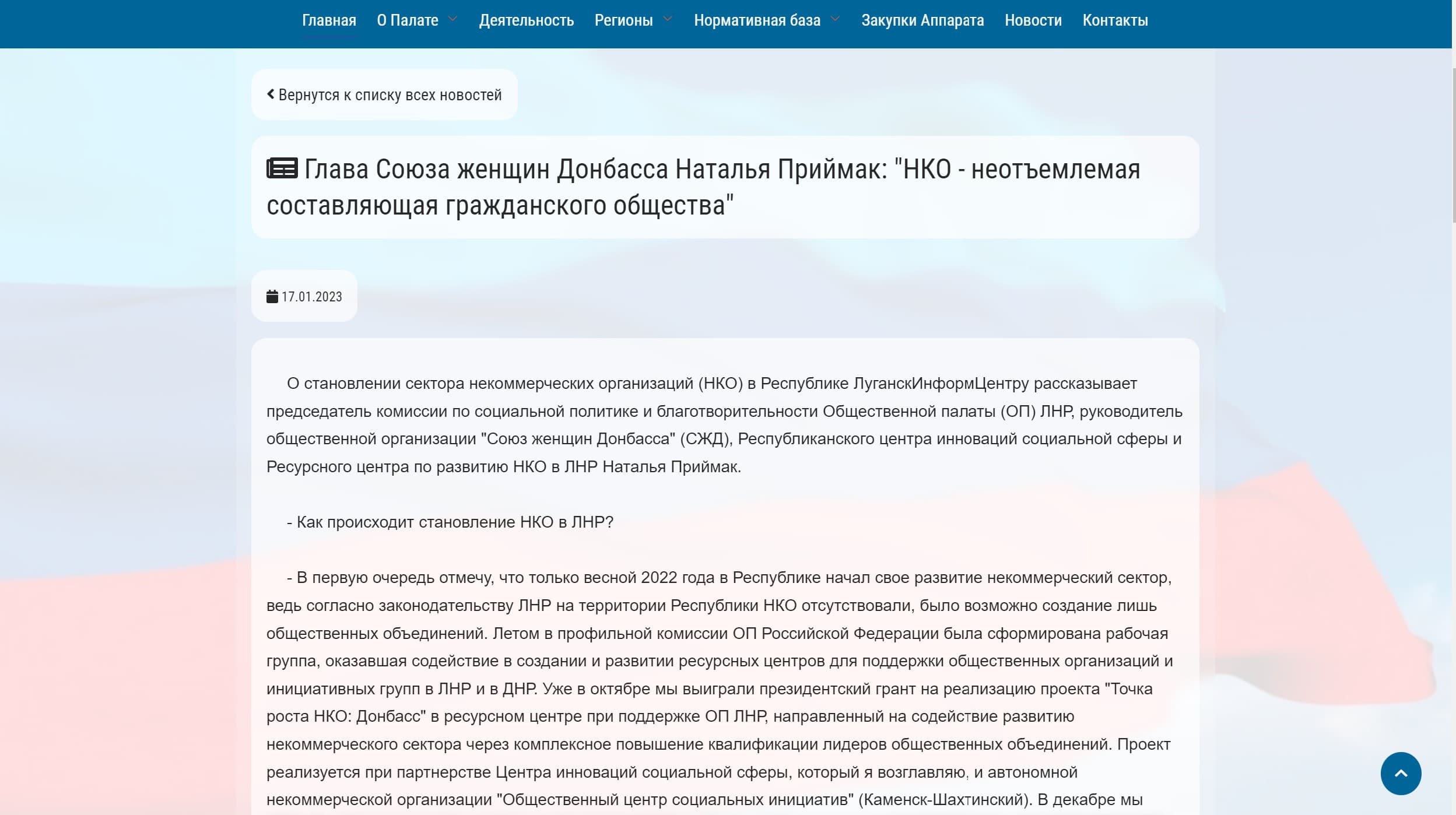Open the Нормативная база menu item
1456x815 pixels.
(x=757, y=20)
